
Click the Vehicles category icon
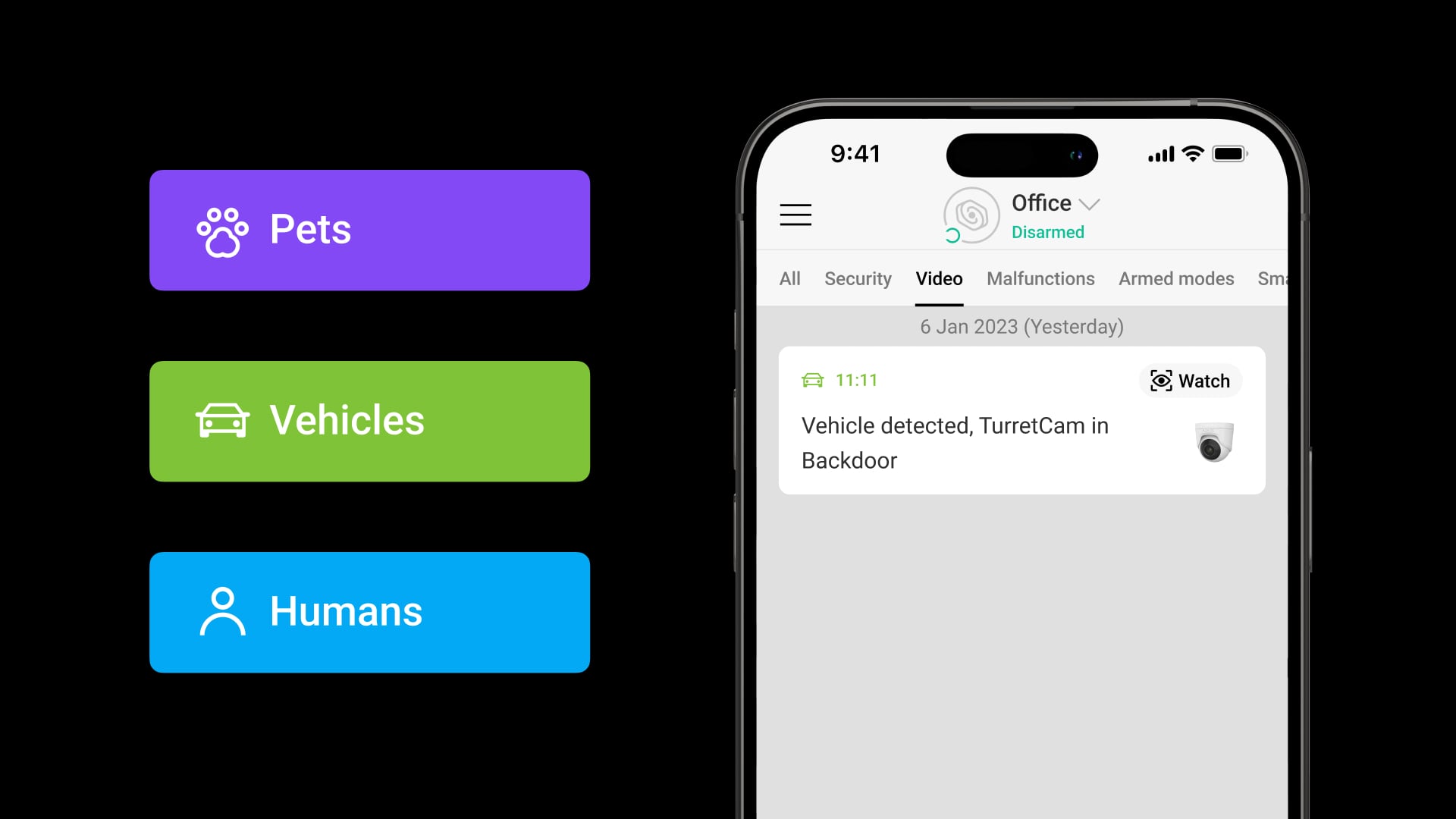[x=222, y=419]
